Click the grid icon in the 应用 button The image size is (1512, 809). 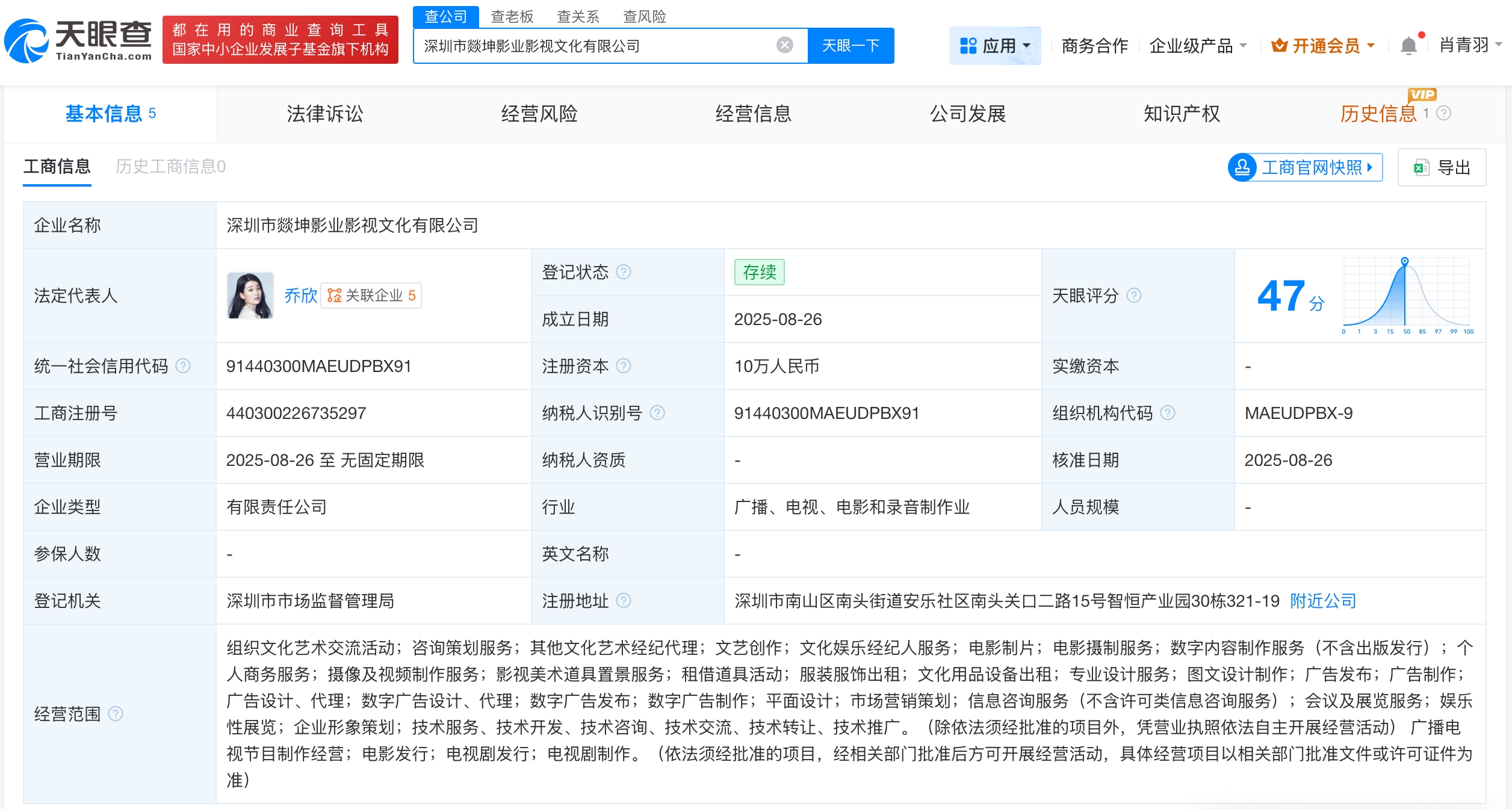coord(967,45)
